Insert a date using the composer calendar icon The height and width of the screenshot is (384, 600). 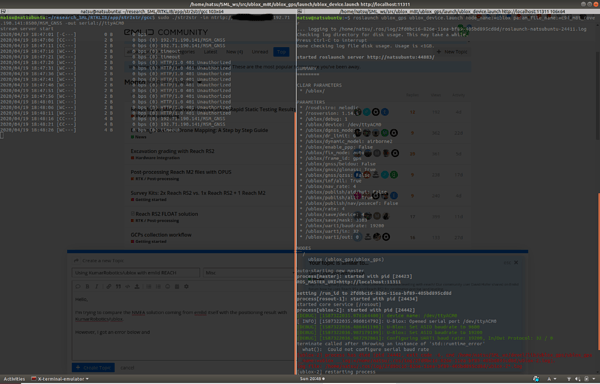pos(177,286)
